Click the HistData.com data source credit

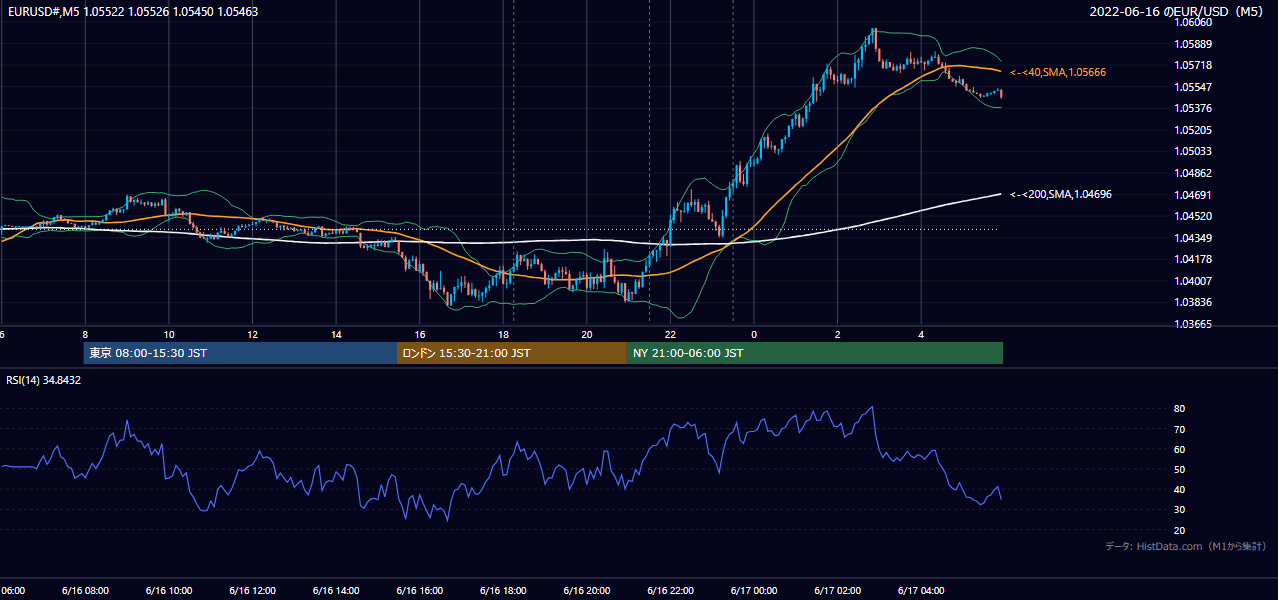coord(1186,546)
